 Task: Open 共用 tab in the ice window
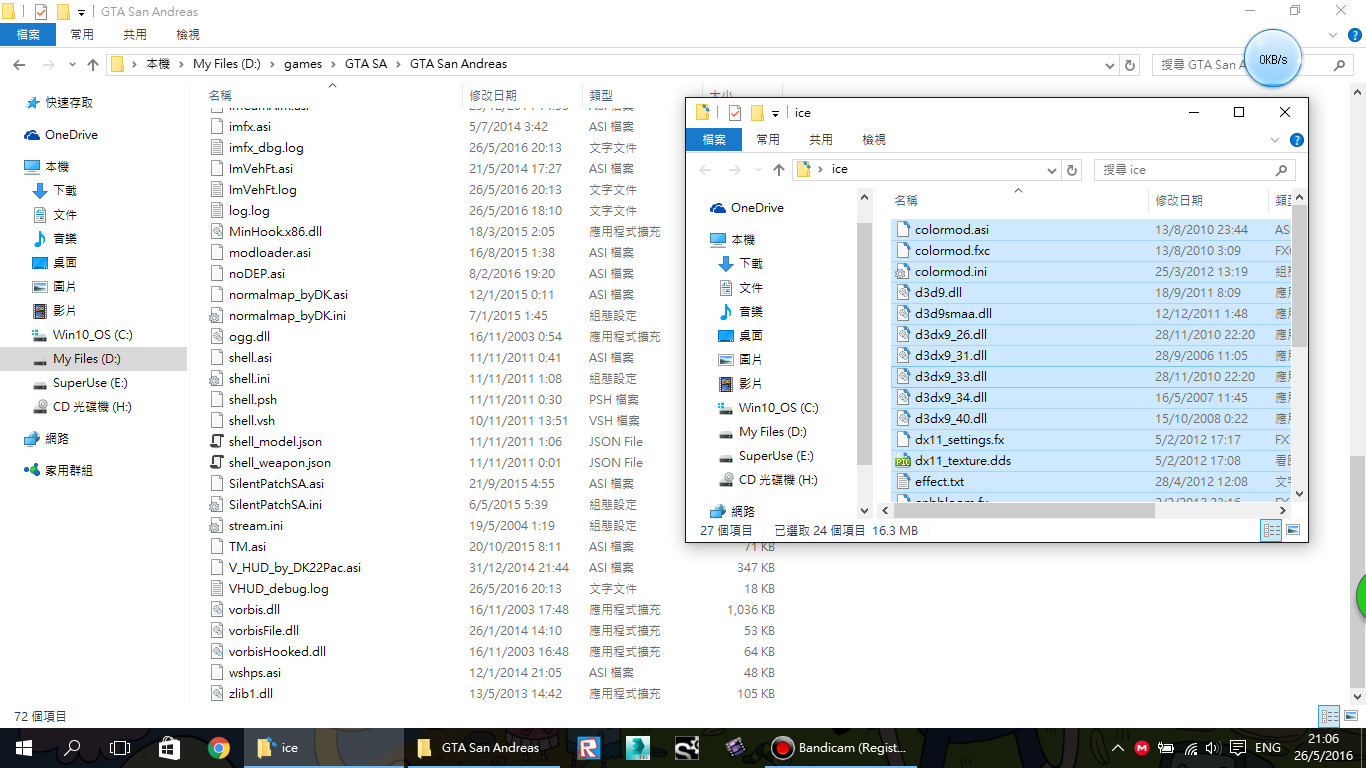pos(821,140)
